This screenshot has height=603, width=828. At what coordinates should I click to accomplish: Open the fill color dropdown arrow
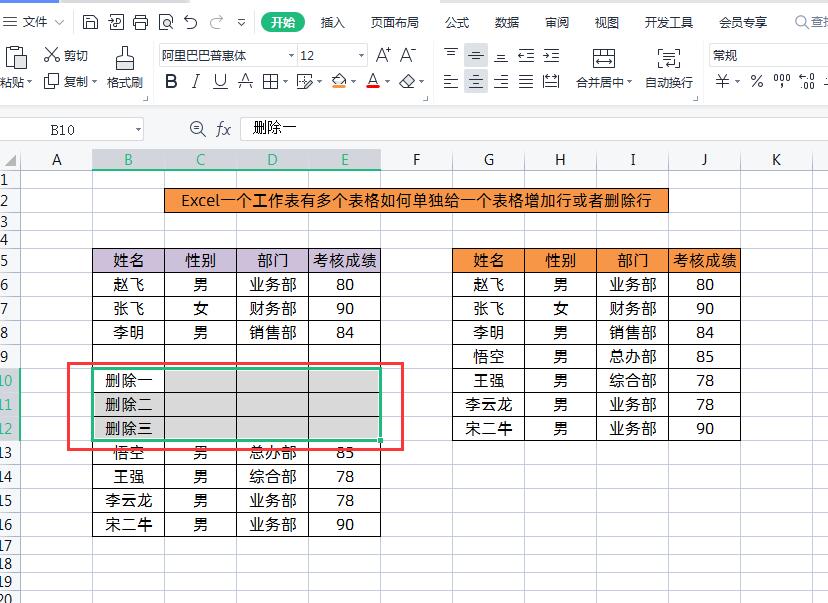pos(353,82)
